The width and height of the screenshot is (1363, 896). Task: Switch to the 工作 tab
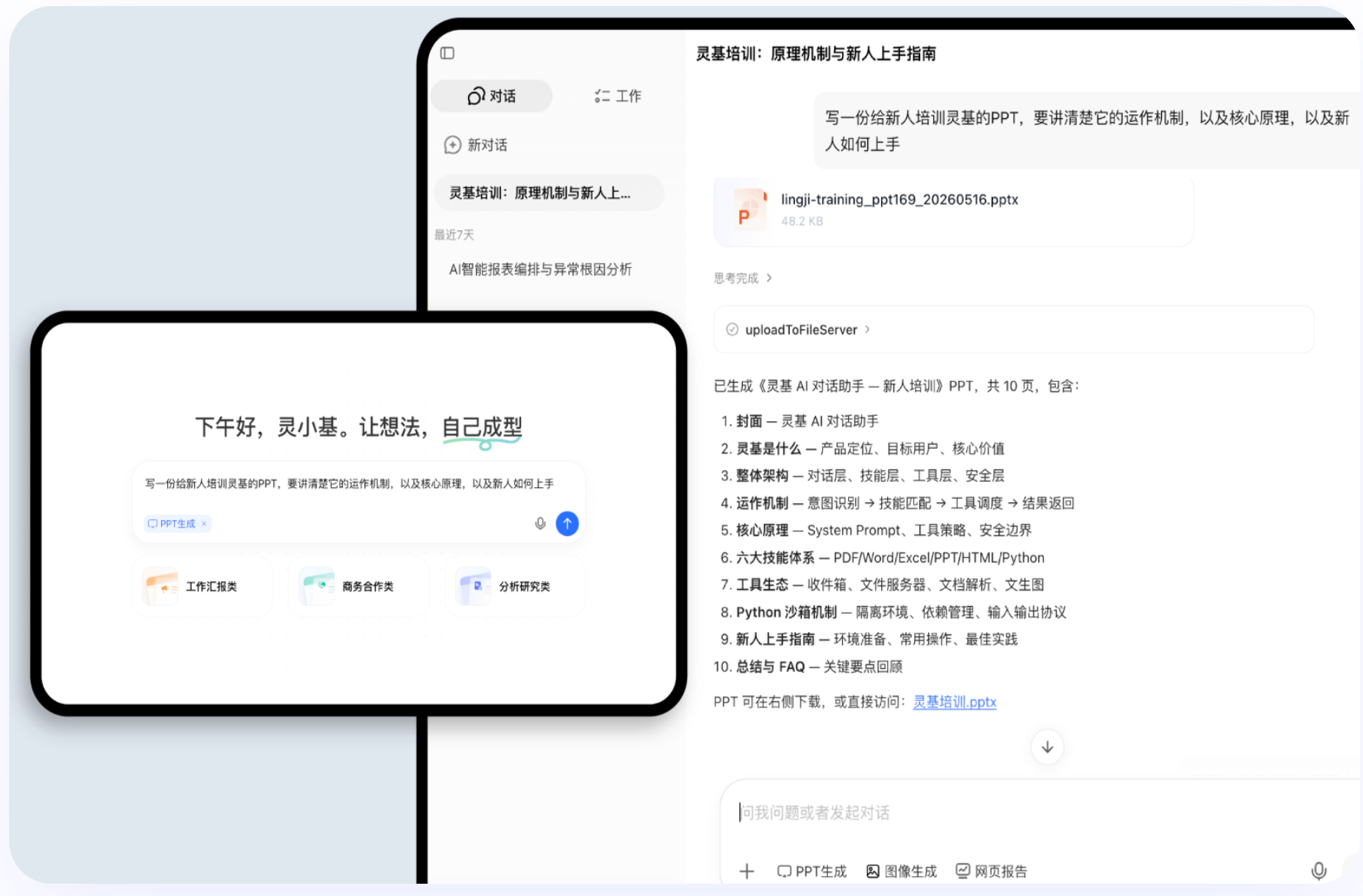coord(618,96)
